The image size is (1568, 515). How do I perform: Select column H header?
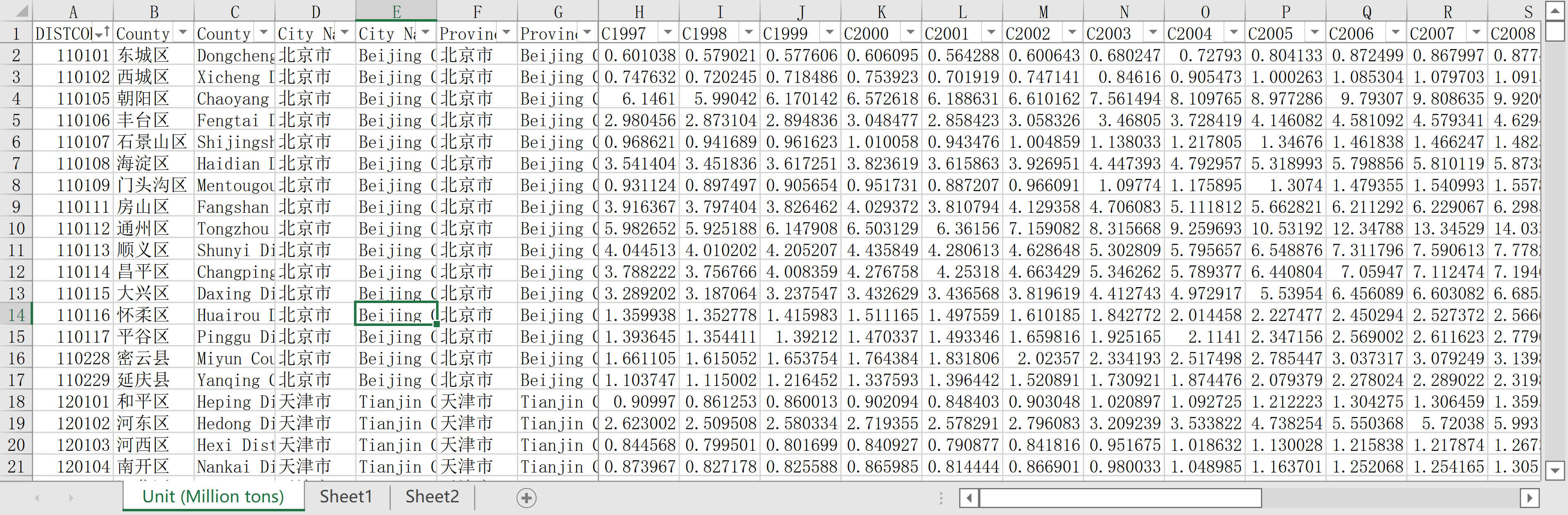[639, 11]
